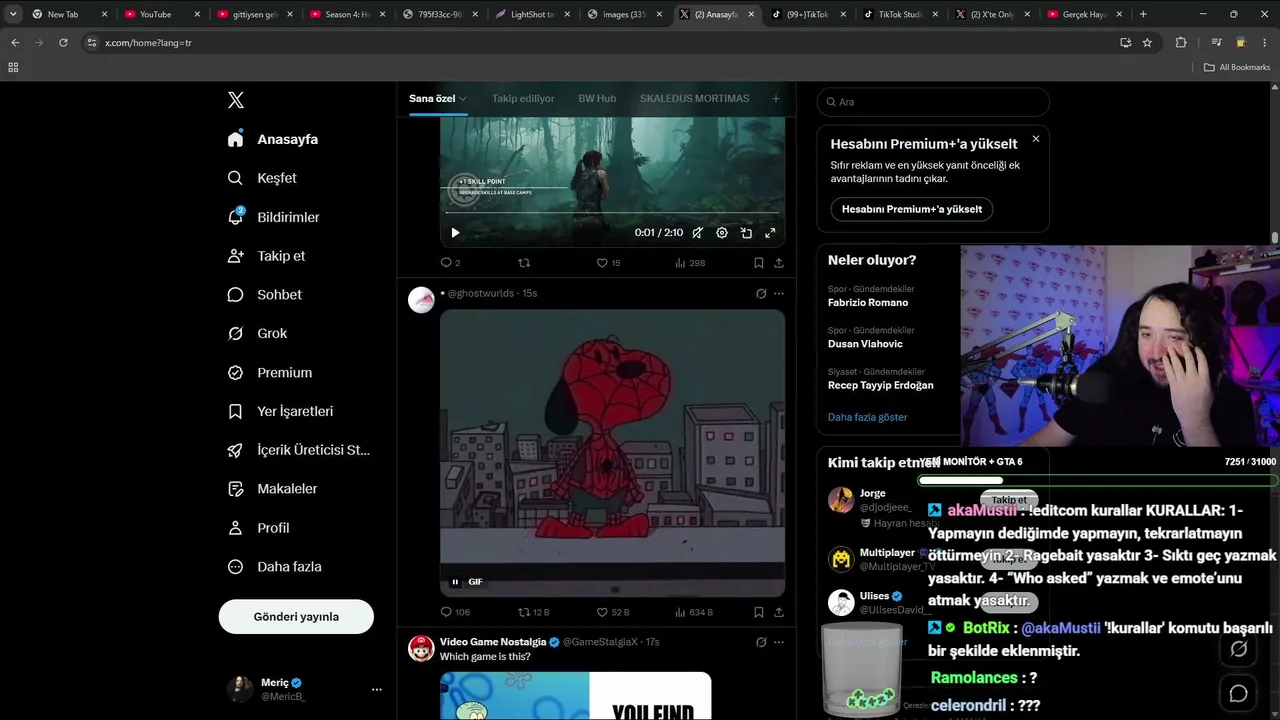Share the @ghostwurlds post
This screenshot has width=1280, height=720.
pyautogui.click(x=778, y=612)
